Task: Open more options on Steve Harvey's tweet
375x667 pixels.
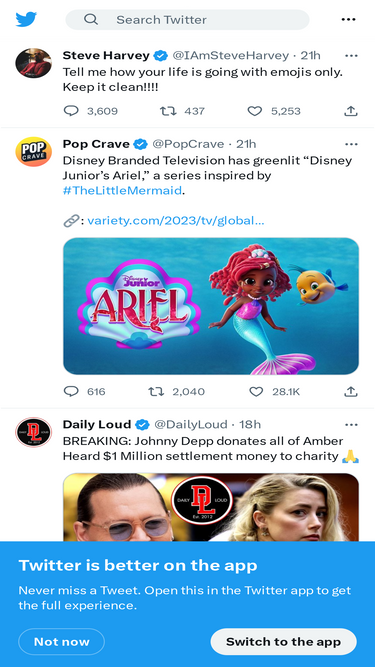Action: click(x=351, y=56)
